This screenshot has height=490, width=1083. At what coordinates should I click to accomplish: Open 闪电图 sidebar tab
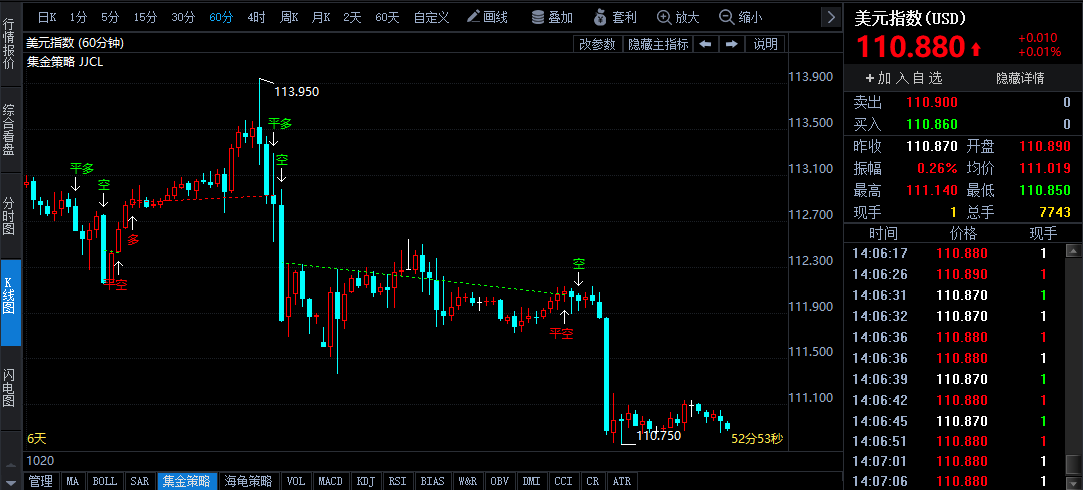pyautogui.click(x=10, y=387)
